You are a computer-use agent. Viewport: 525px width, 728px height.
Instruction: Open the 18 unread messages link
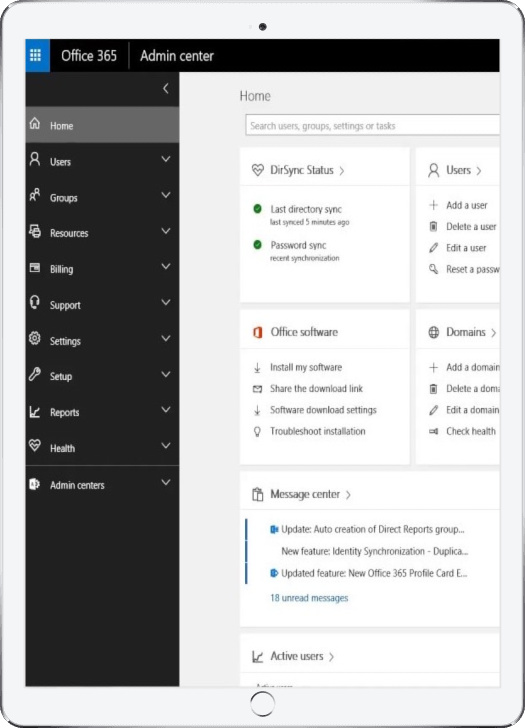point(309,598)
